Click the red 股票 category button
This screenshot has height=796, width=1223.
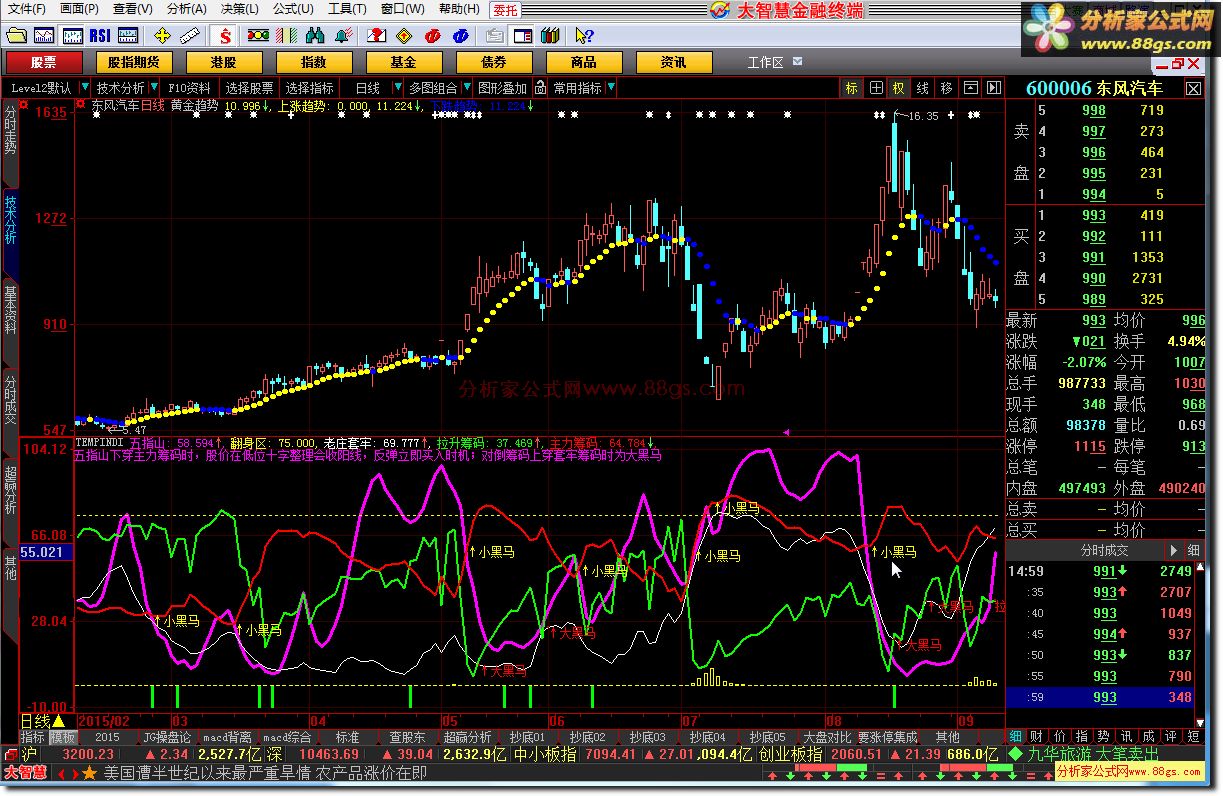42,62
